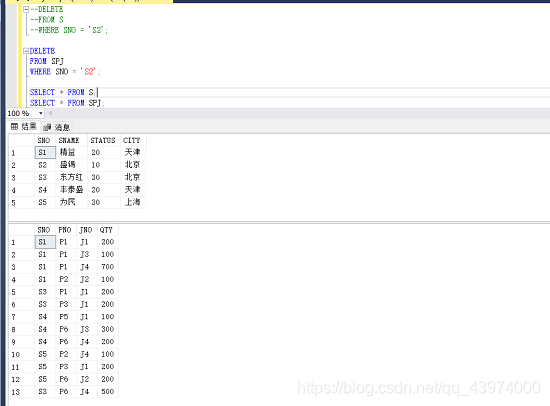Collapse the commented DELETE code block
Image resolution: width=550 pixels, height=406 pixels.
26,9
